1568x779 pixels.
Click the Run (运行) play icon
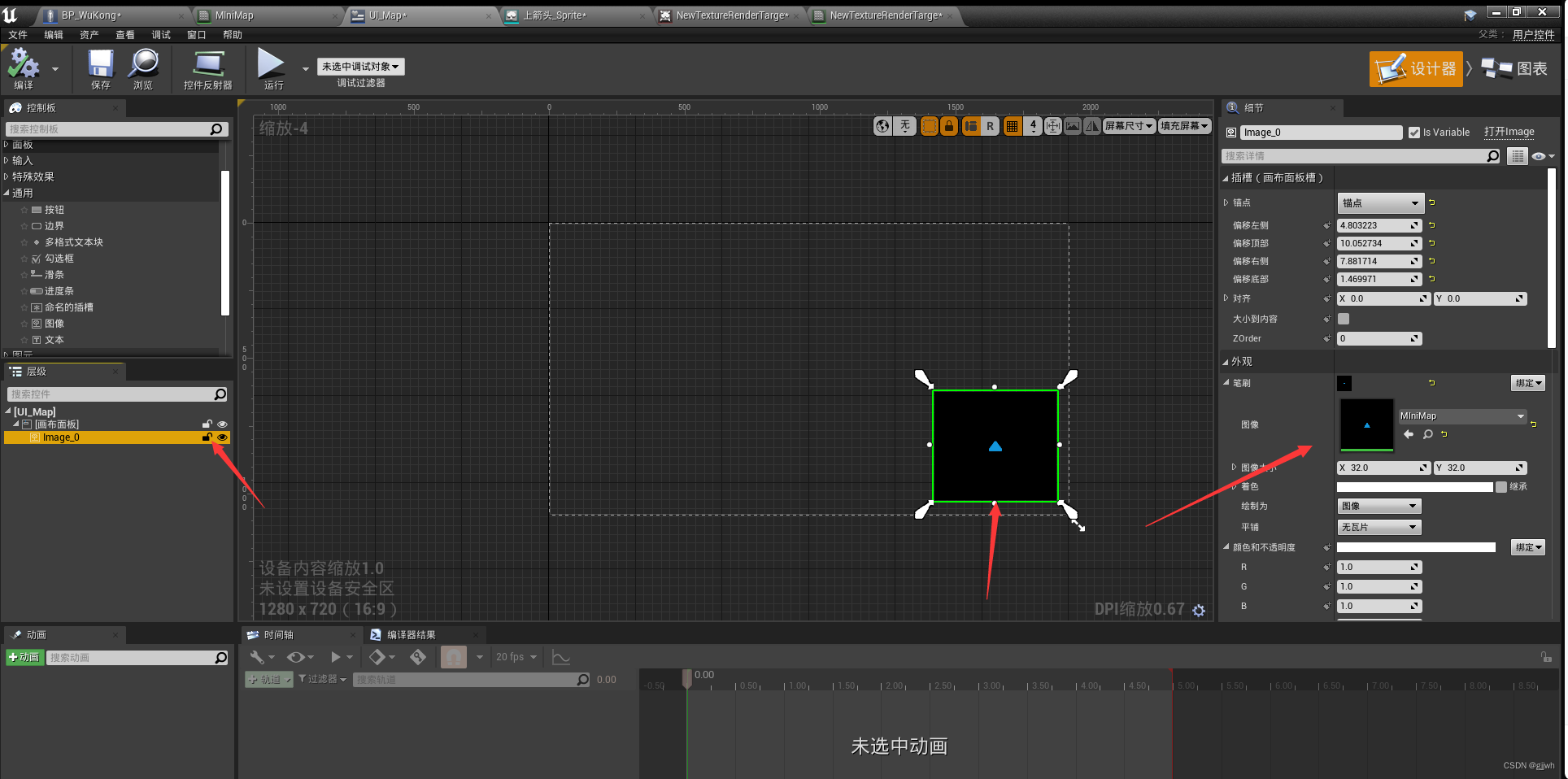[272, 67]
